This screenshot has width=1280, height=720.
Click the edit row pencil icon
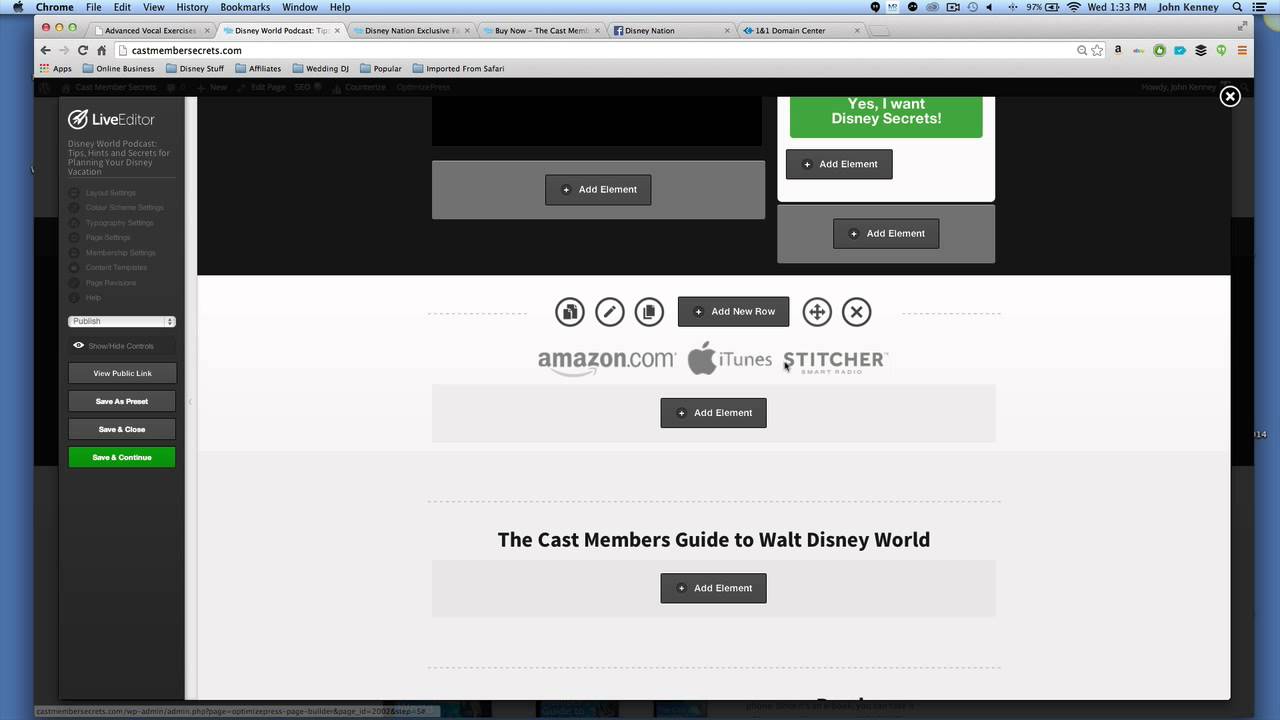pos(609,312)
